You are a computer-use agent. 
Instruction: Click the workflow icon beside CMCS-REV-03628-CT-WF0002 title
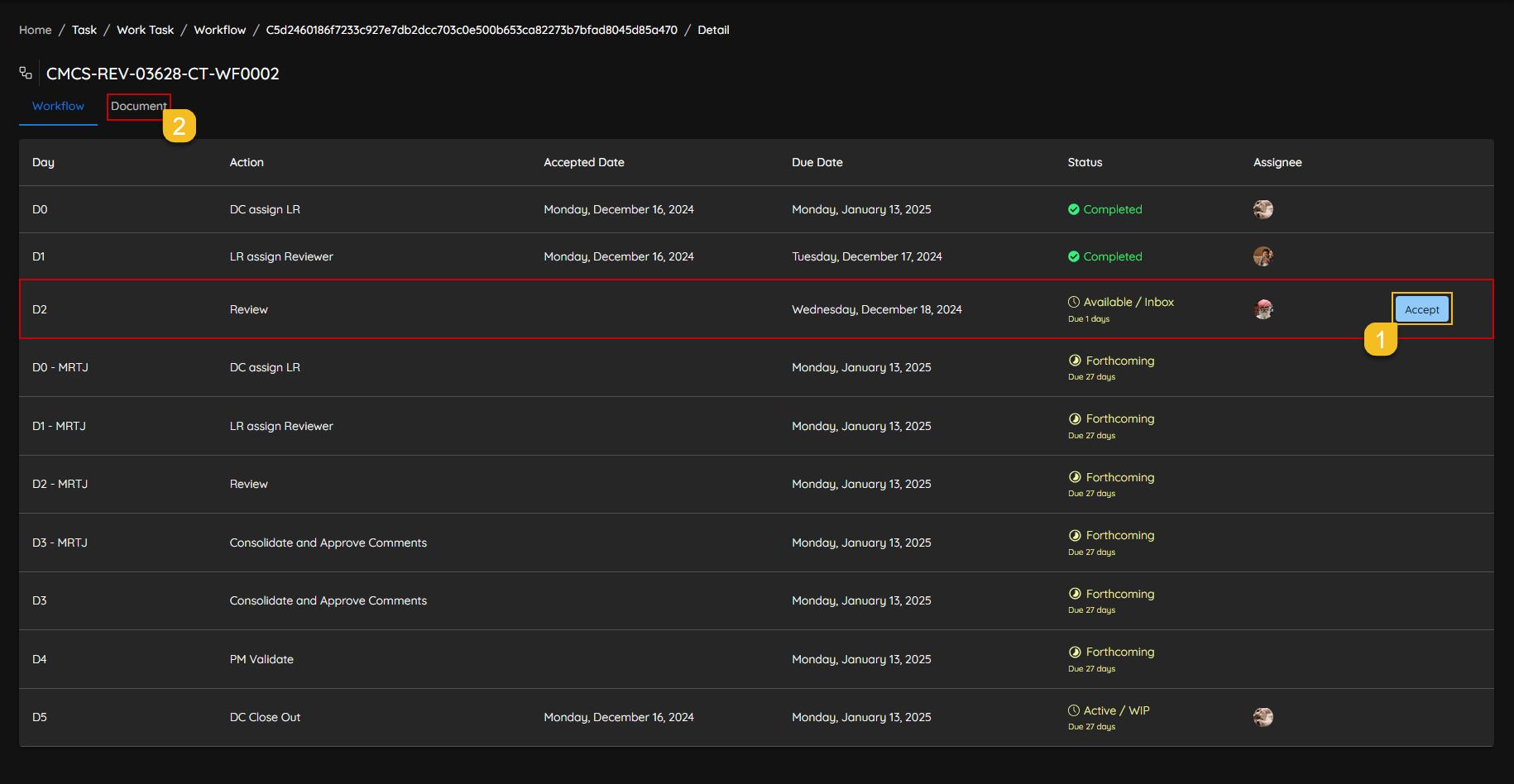(x=26, y=74)
